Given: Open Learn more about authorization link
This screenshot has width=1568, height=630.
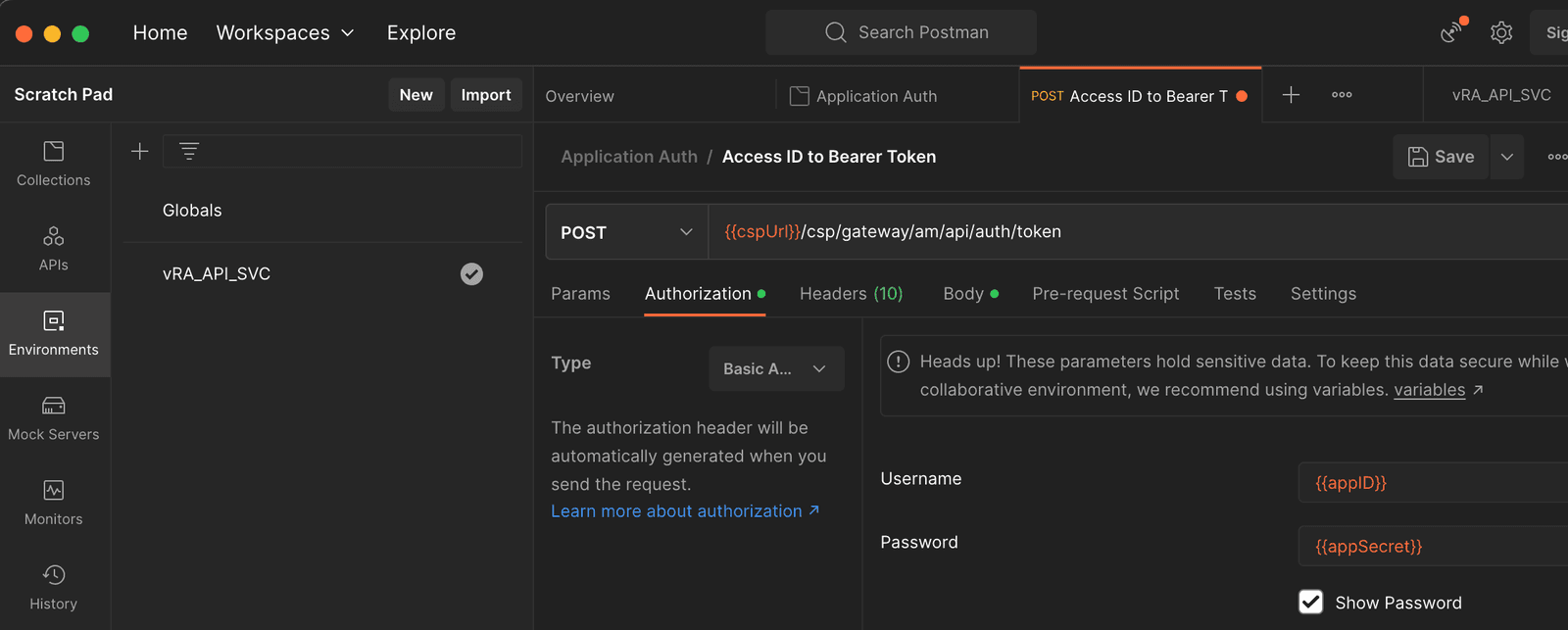Looking at the screenshot, I should tap(685, 511).
